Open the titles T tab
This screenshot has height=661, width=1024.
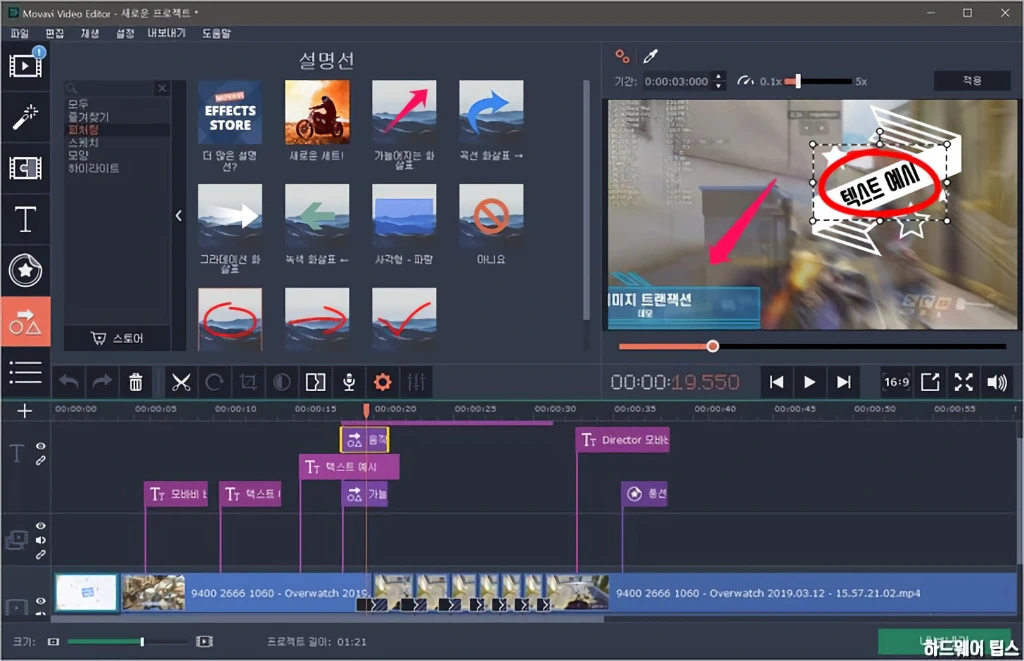click(x=25, y=219)
